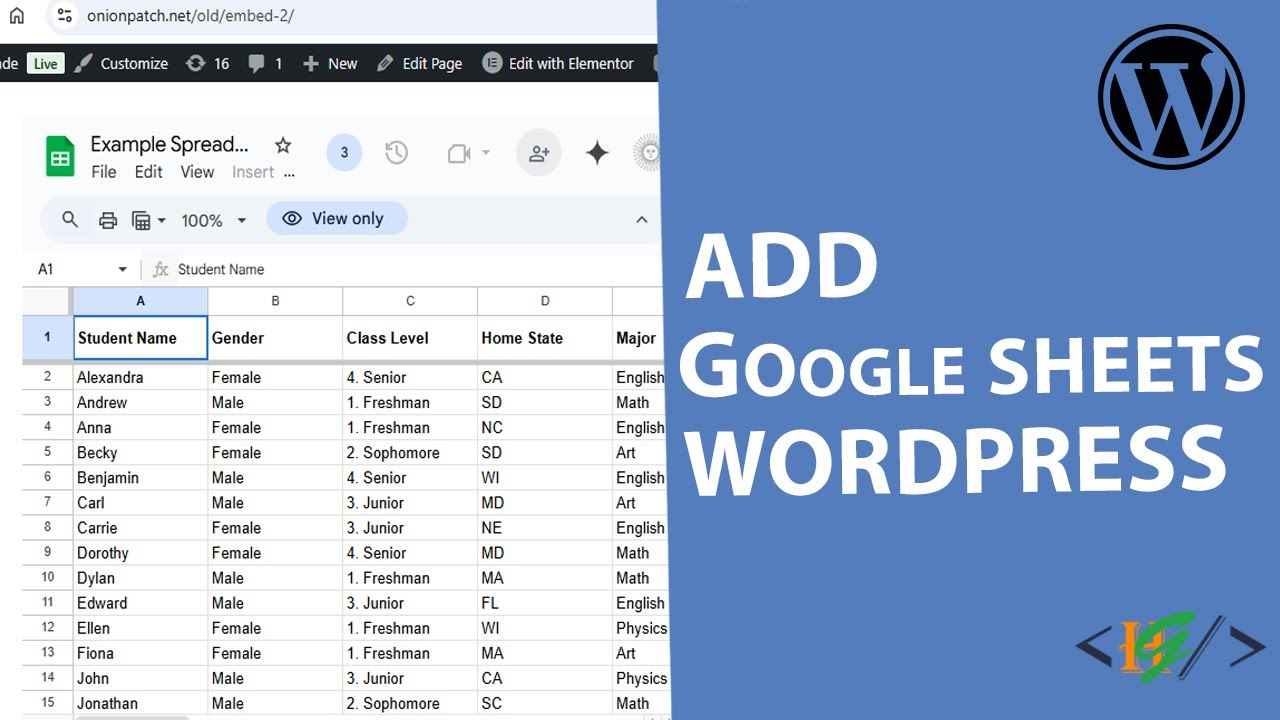Open the comments bubble icon
The height and width of the screenshot is (720, 1280).
click(257, 63)
